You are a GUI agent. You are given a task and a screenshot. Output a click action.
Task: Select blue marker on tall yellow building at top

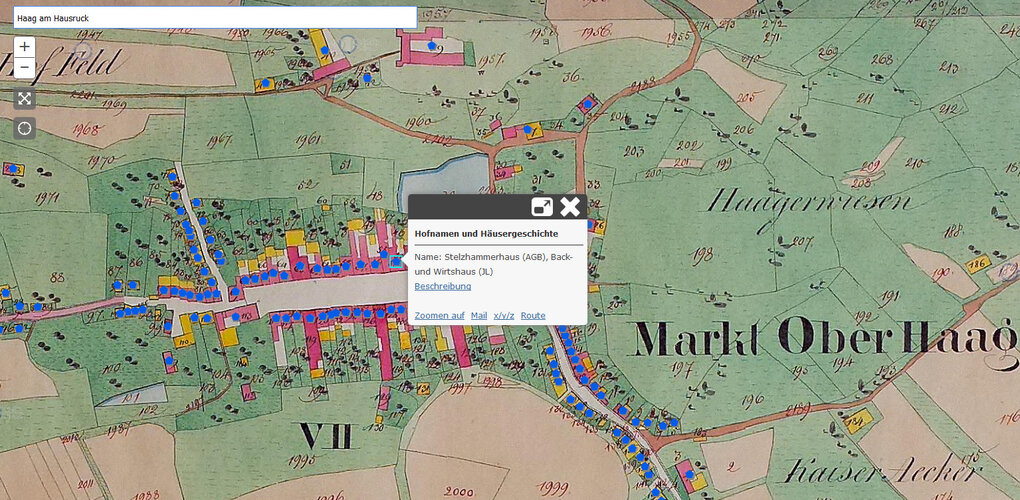(324, 50)
